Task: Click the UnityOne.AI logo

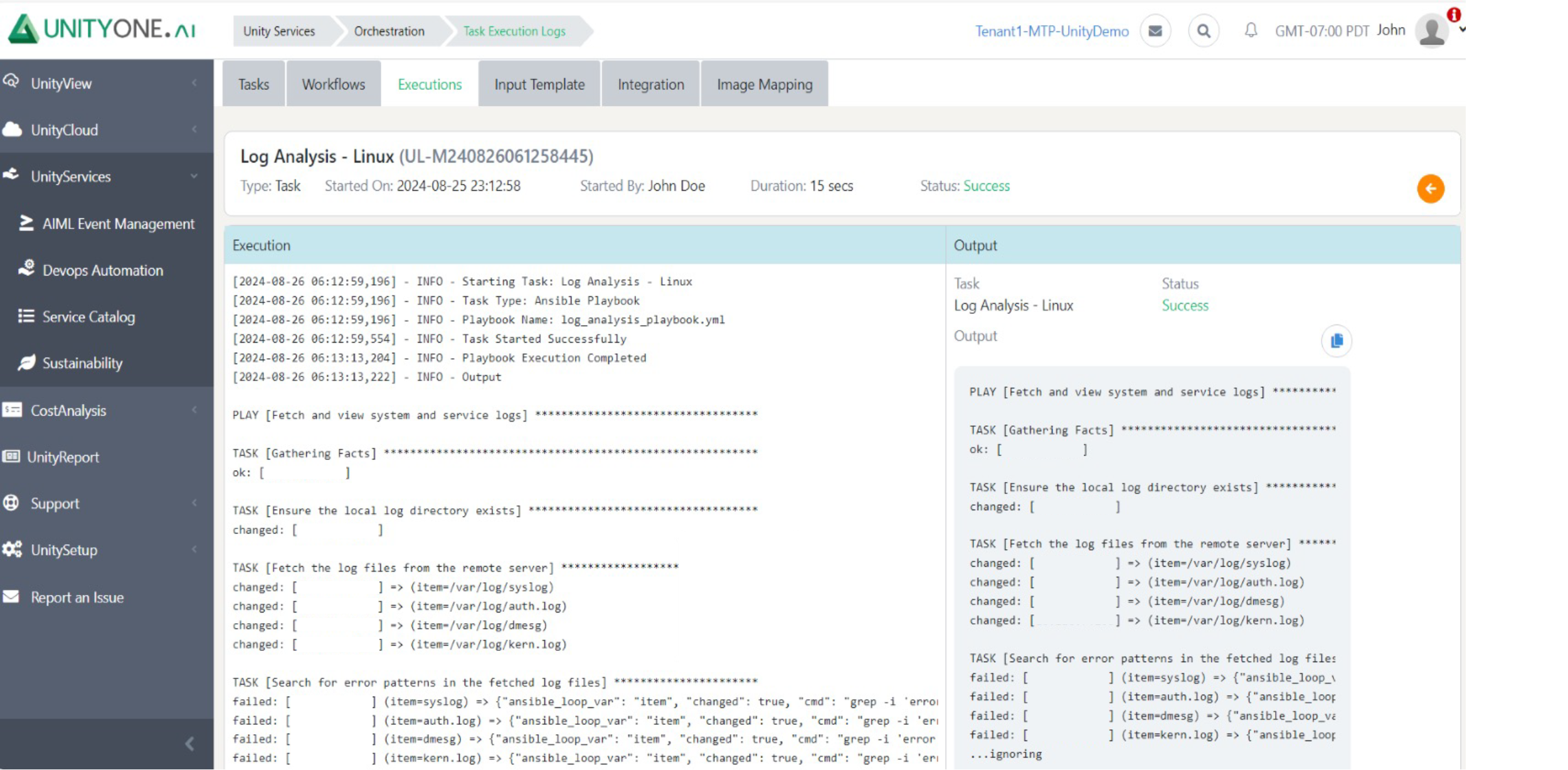Action: [102, 29]
